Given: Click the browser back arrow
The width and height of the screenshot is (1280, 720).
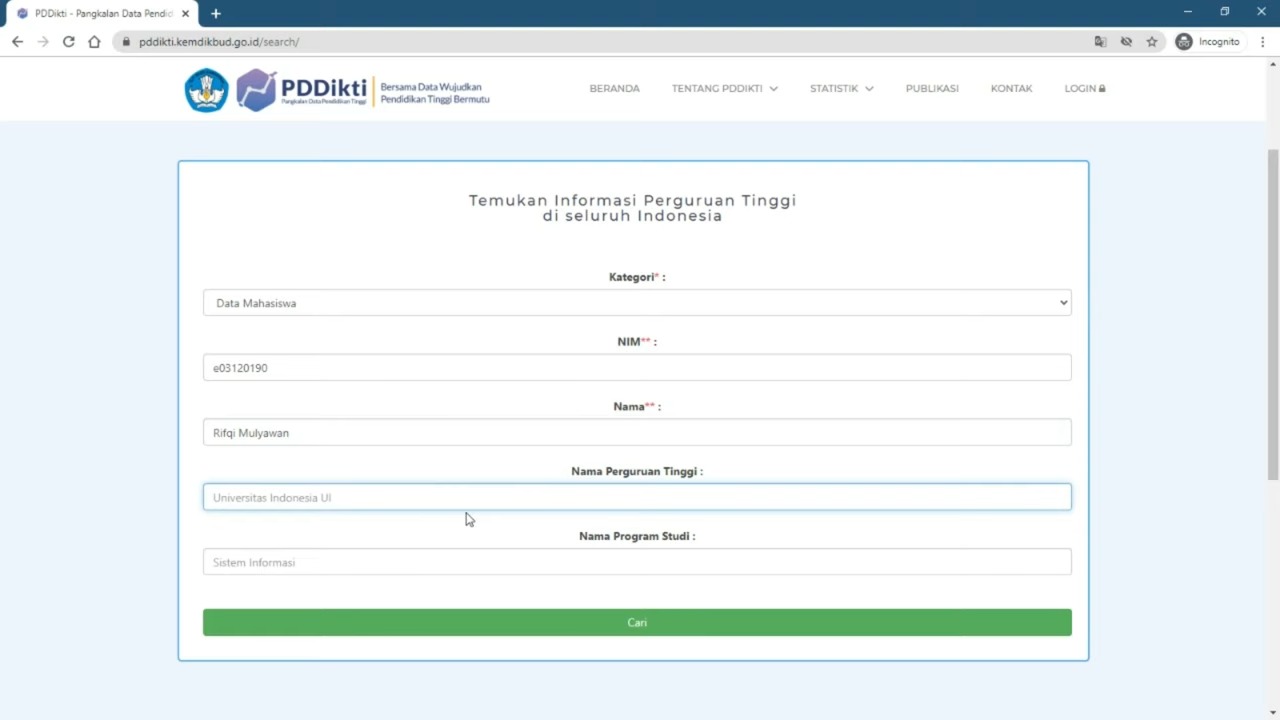Looking at the screenshot, I should [17, 42].
